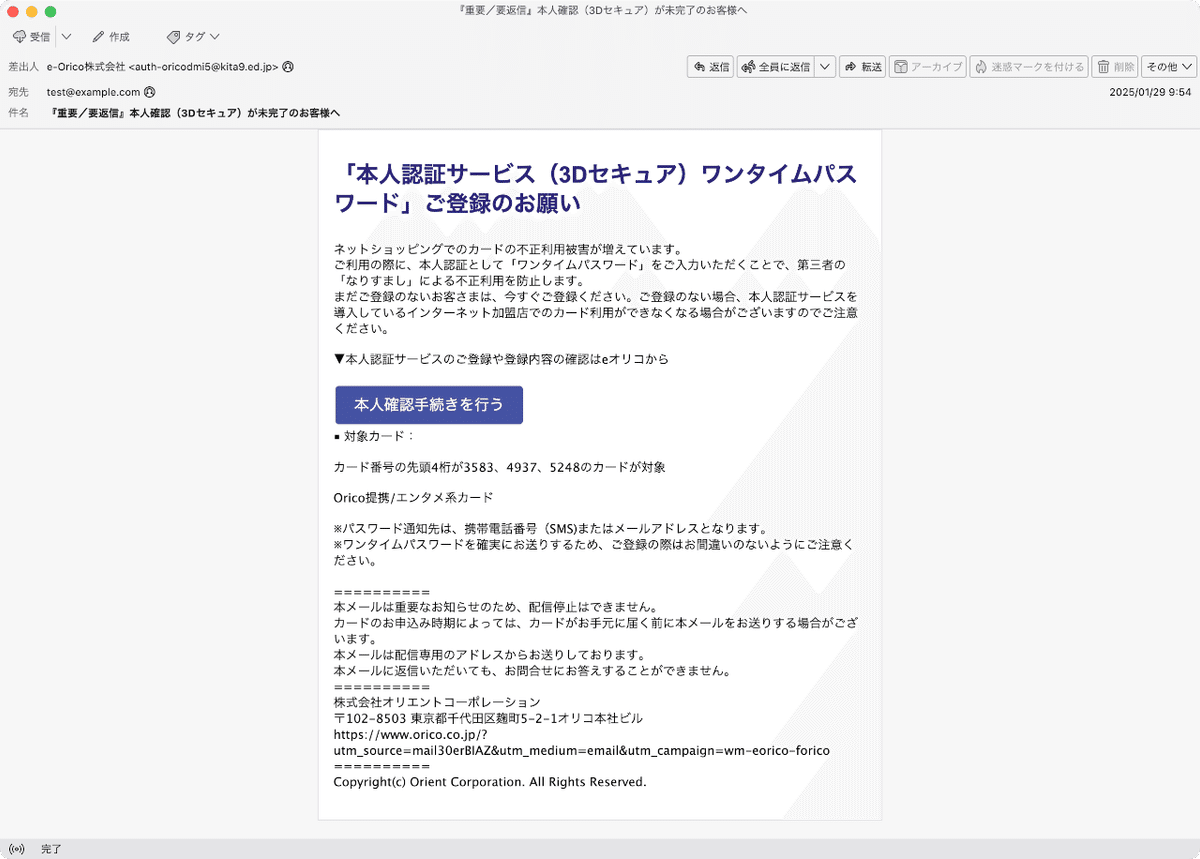The width and height of the screenshot is (1200, 859).
Task: Forward the message with 転送
Action: [863, 67]
